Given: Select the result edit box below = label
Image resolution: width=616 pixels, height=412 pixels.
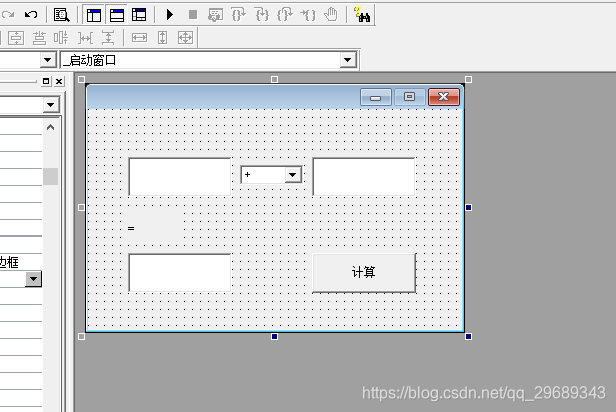Looking at the screenshot, I should [x=180, y=273].
